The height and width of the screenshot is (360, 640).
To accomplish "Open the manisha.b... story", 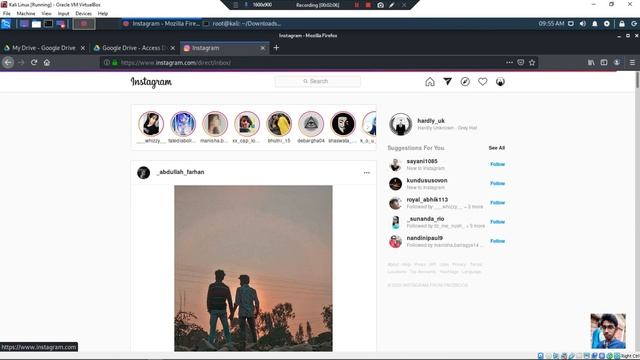I will (215, 124).
